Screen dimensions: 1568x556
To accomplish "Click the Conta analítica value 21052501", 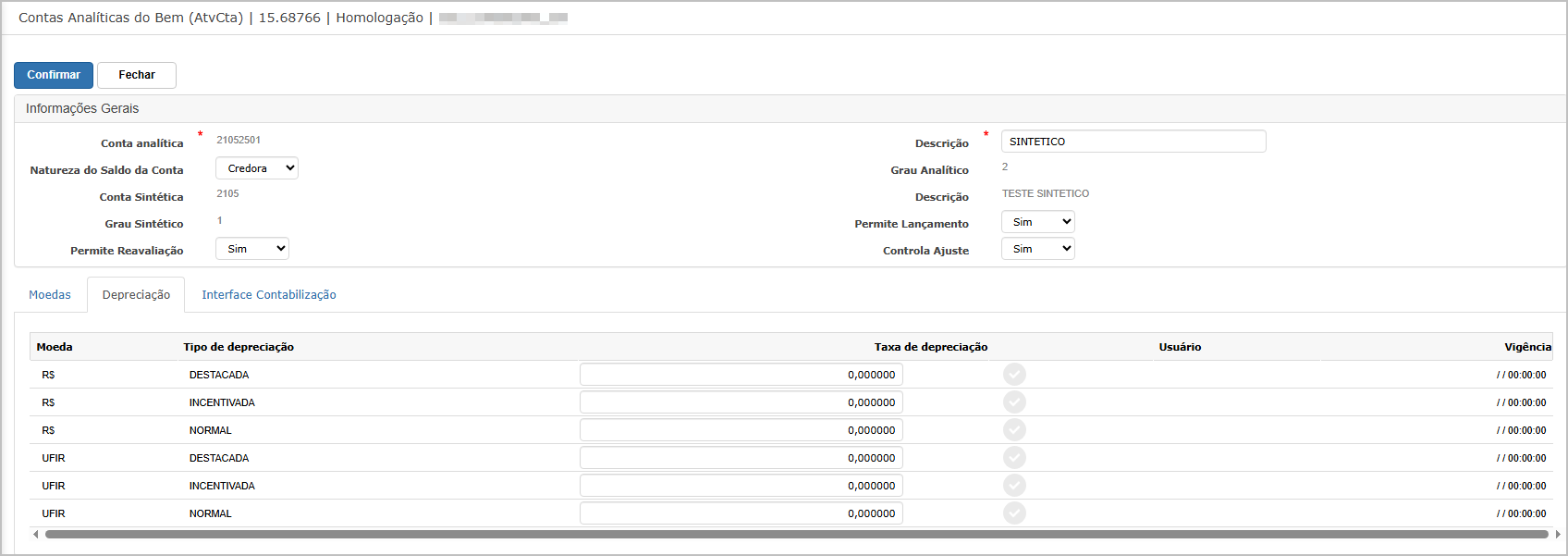I will (239, 141).
